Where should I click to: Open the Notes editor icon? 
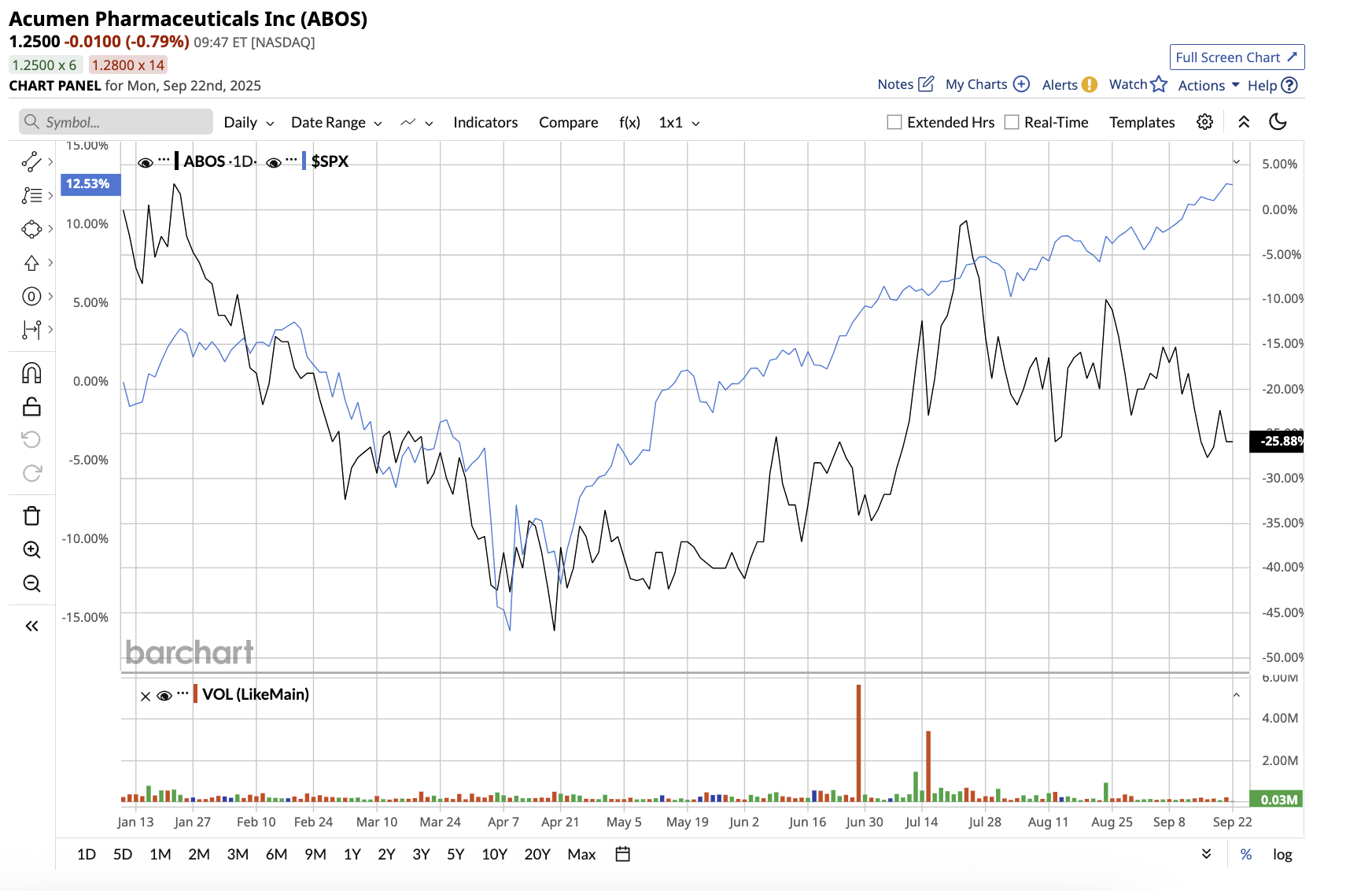click(927, 83)
